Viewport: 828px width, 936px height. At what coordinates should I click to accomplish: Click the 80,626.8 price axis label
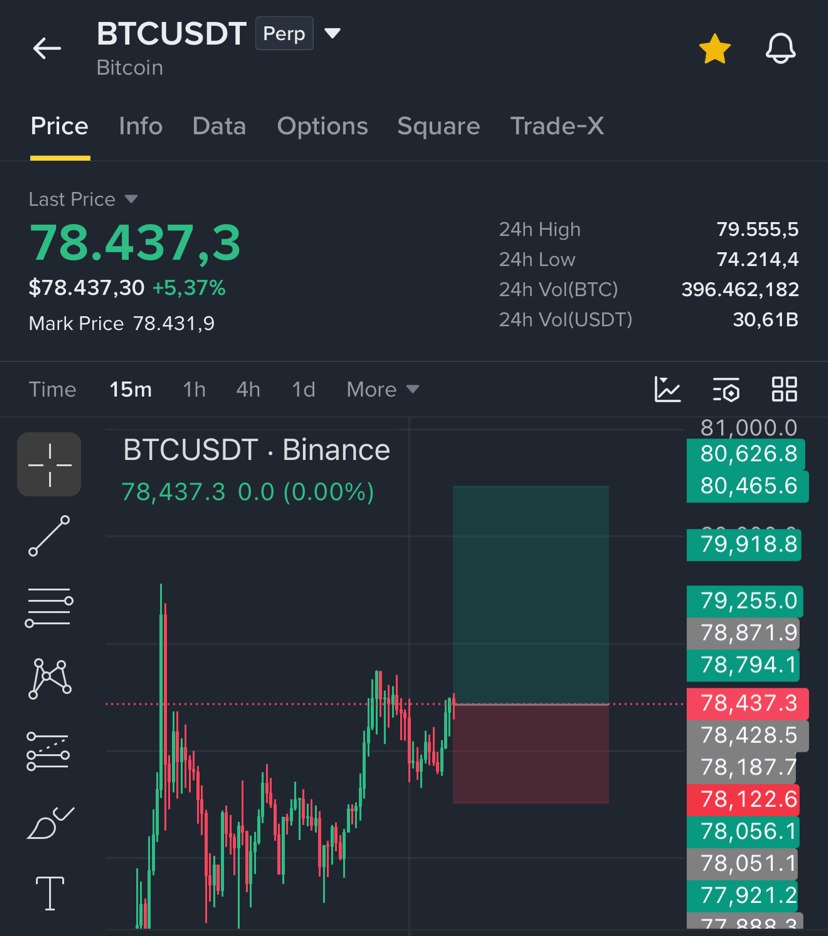[x=746, y=454]
